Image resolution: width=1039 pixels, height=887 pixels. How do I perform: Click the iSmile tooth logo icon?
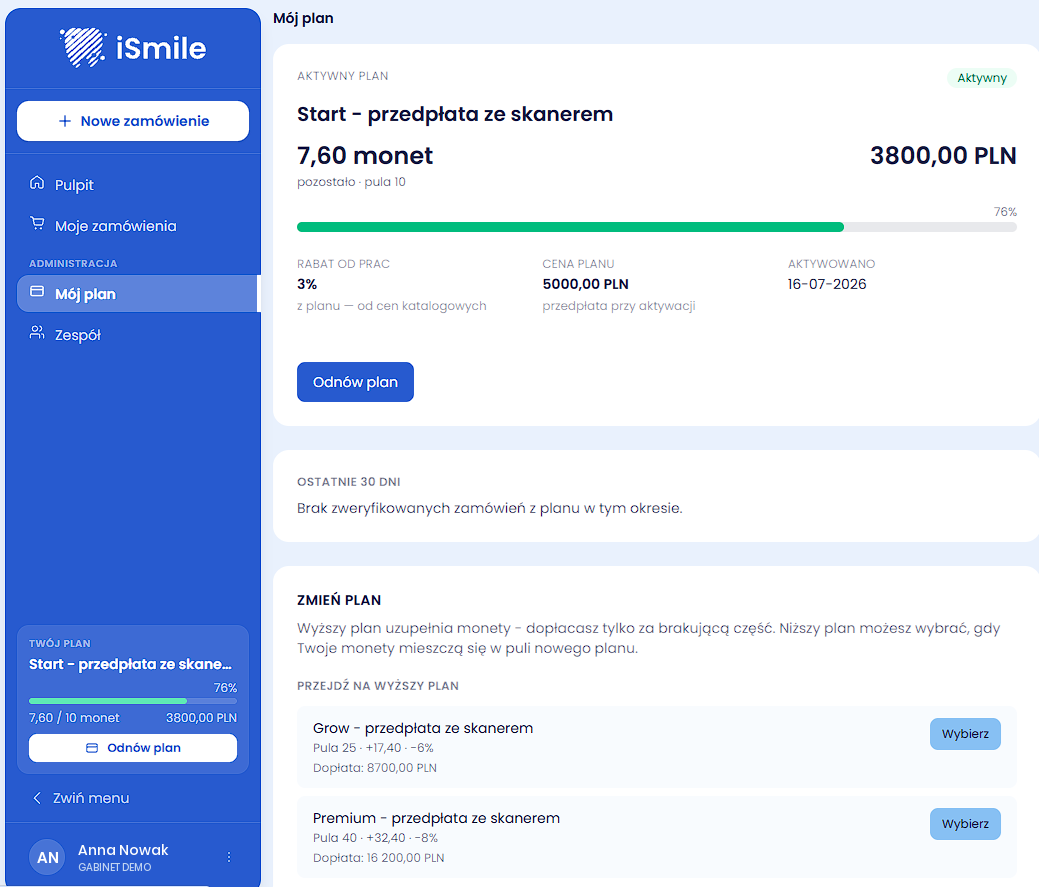click(82, 47)
